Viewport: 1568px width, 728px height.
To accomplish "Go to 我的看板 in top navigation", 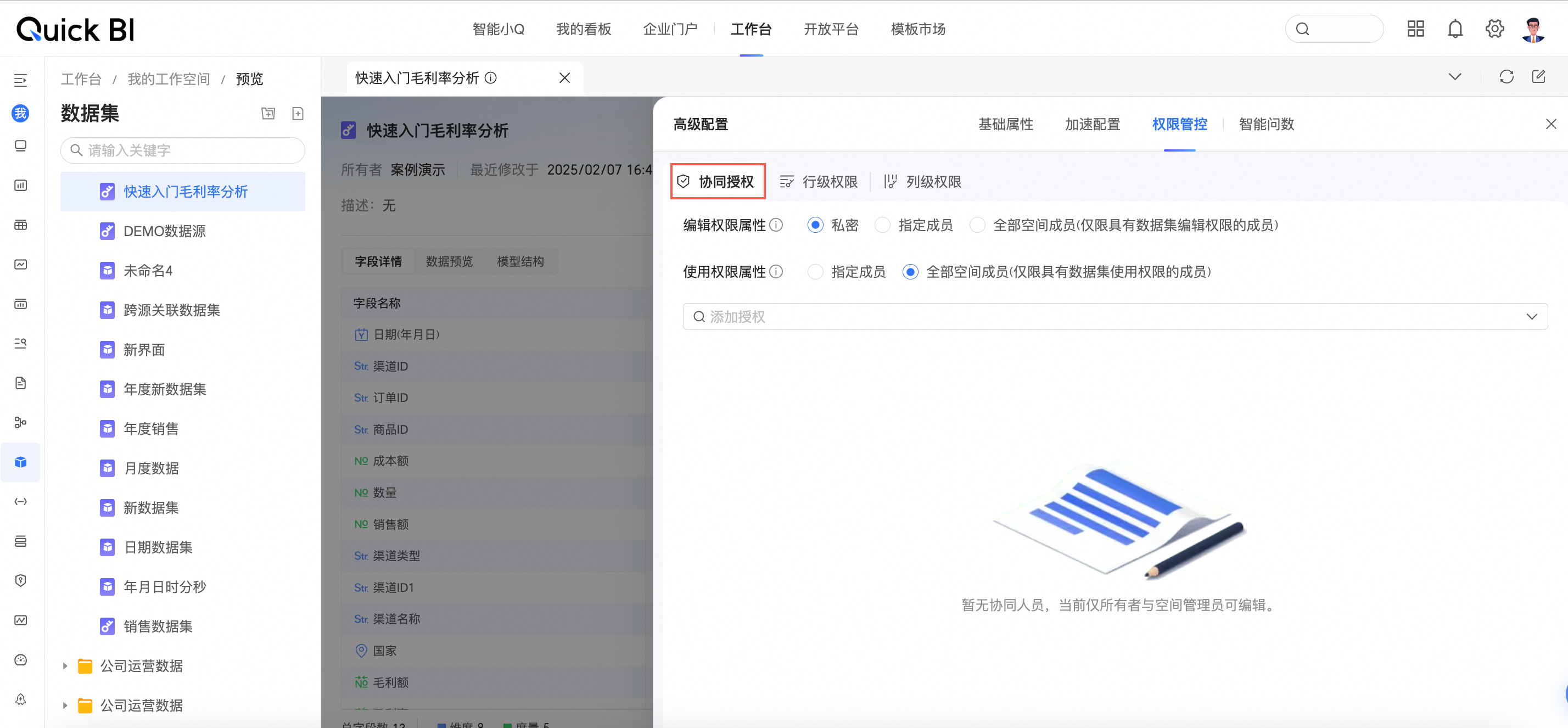I will (583, 29).
